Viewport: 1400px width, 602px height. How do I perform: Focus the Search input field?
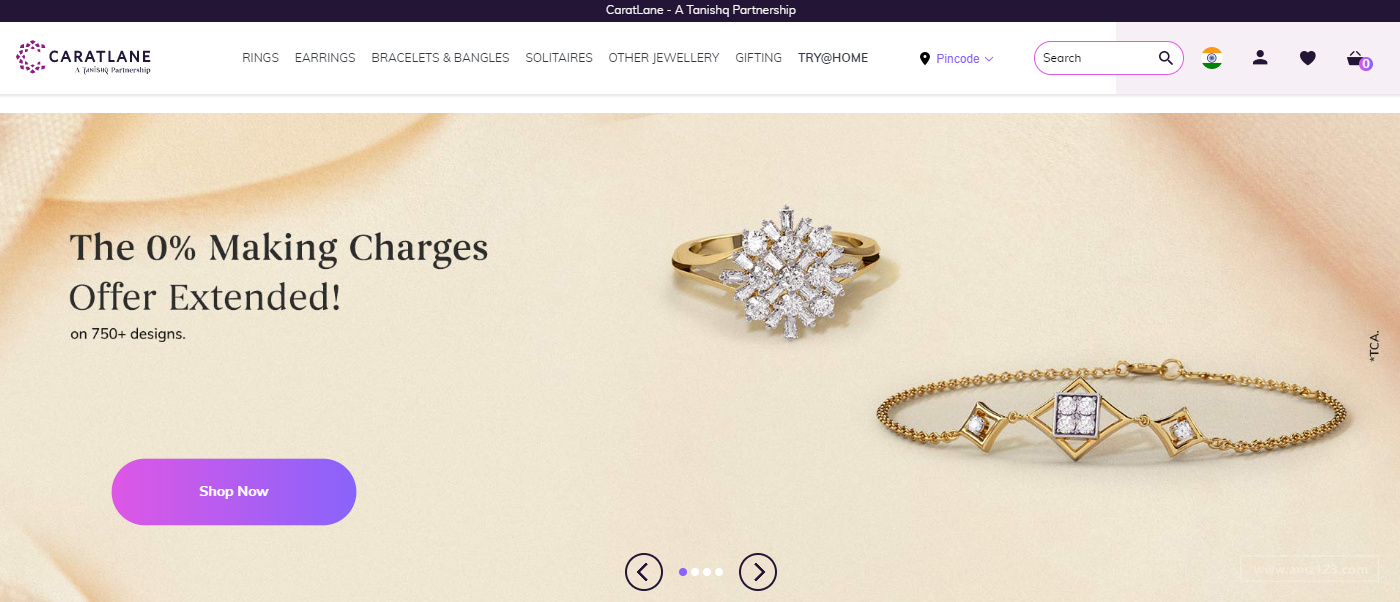[1097, 58]
